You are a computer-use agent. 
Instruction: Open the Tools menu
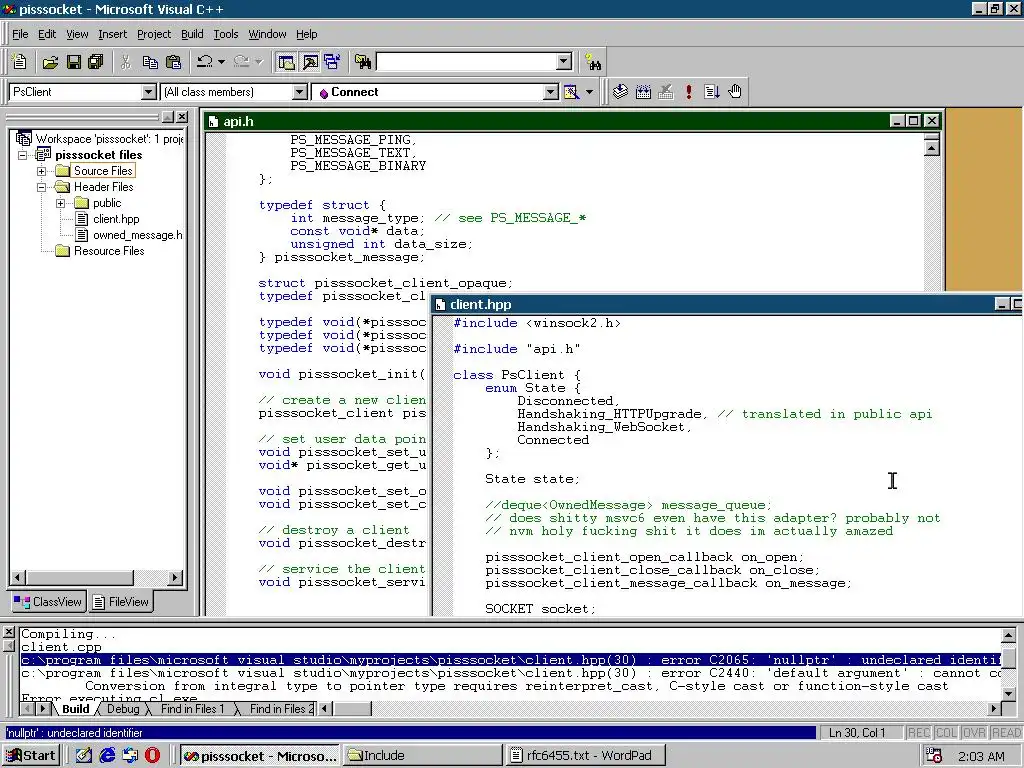tap(225, 34)
